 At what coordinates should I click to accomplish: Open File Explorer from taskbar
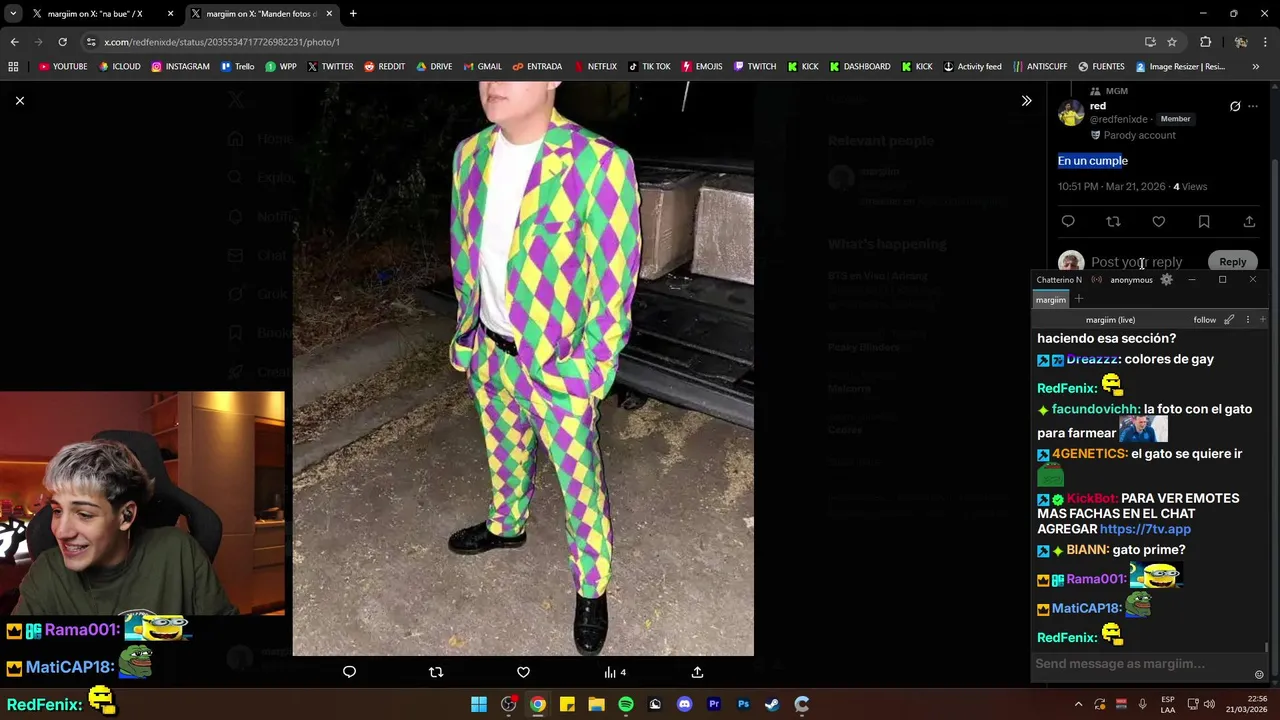(x=596, y=704)
